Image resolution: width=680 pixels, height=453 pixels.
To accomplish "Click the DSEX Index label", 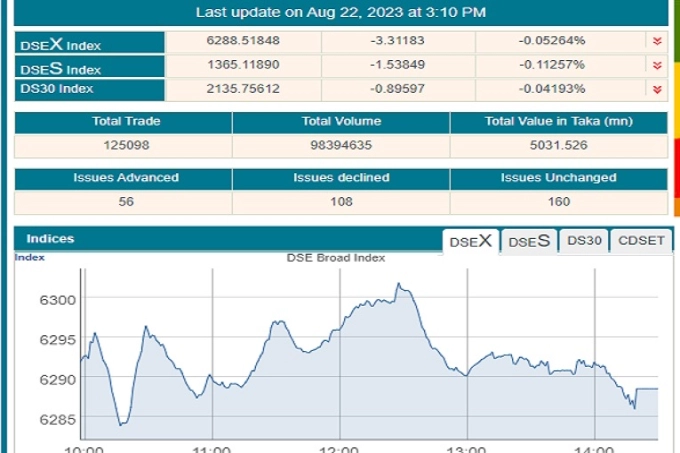I will click(x=61, y=44).
